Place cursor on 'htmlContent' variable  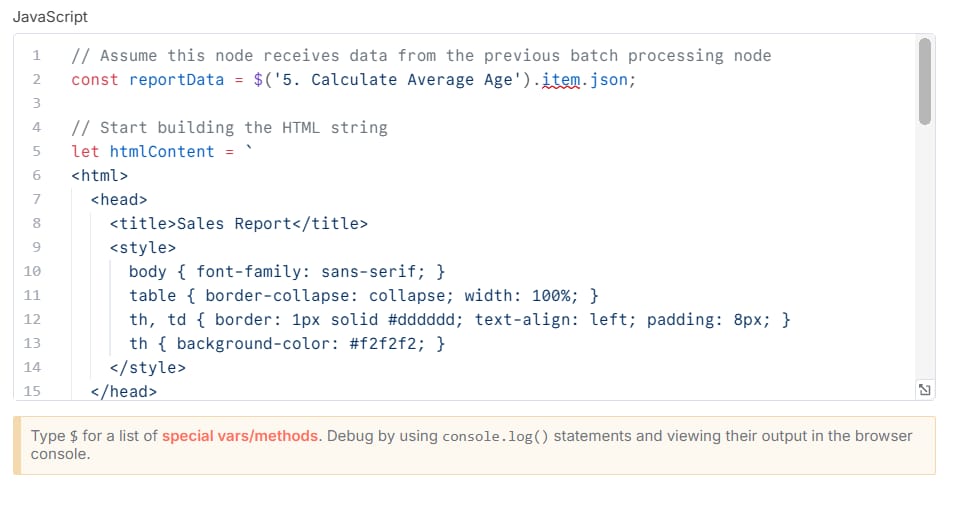pyautogui.click(x=162, y=151)
